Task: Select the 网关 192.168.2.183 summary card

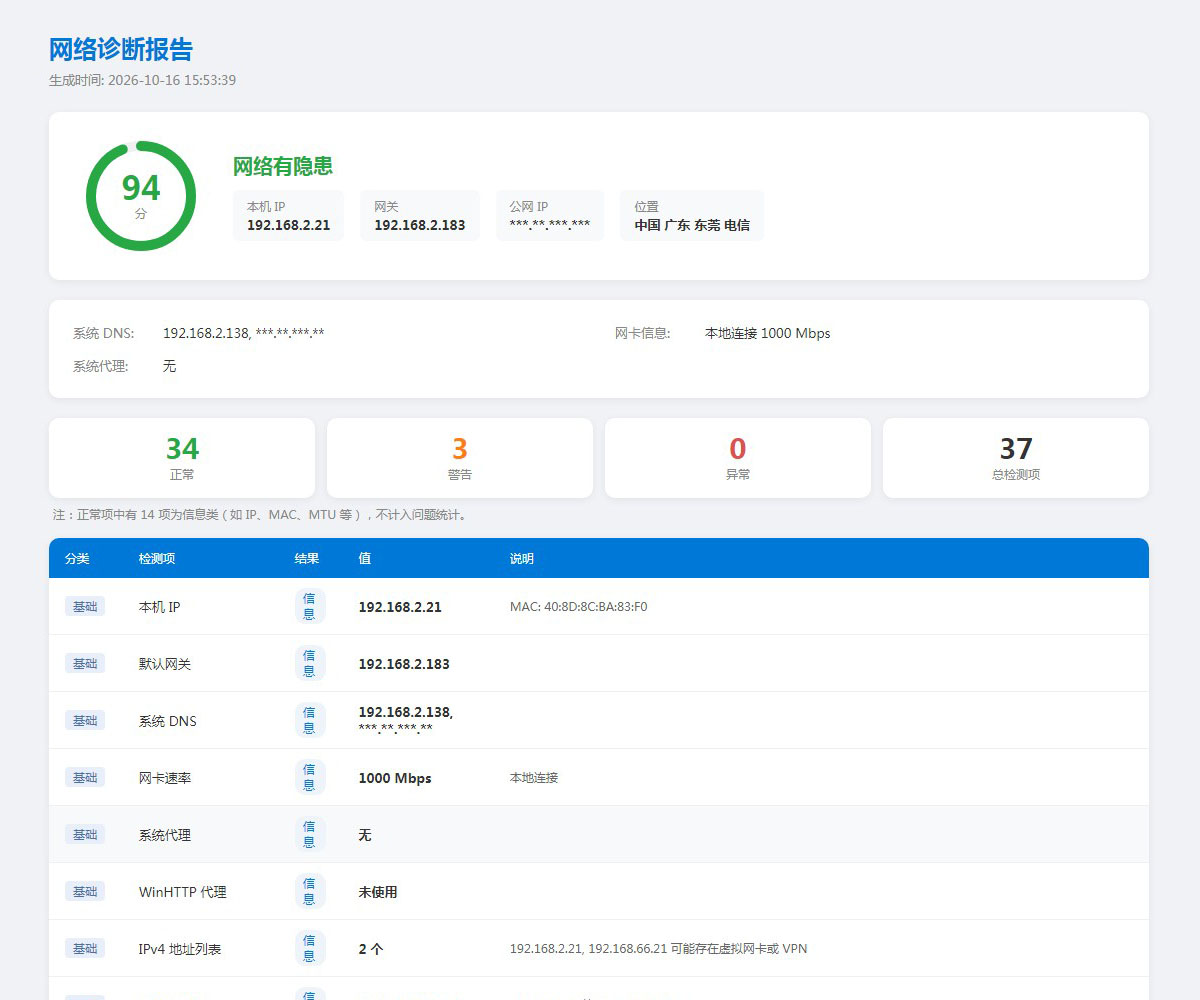Action: pyautogui.click(x=420, y=215)
